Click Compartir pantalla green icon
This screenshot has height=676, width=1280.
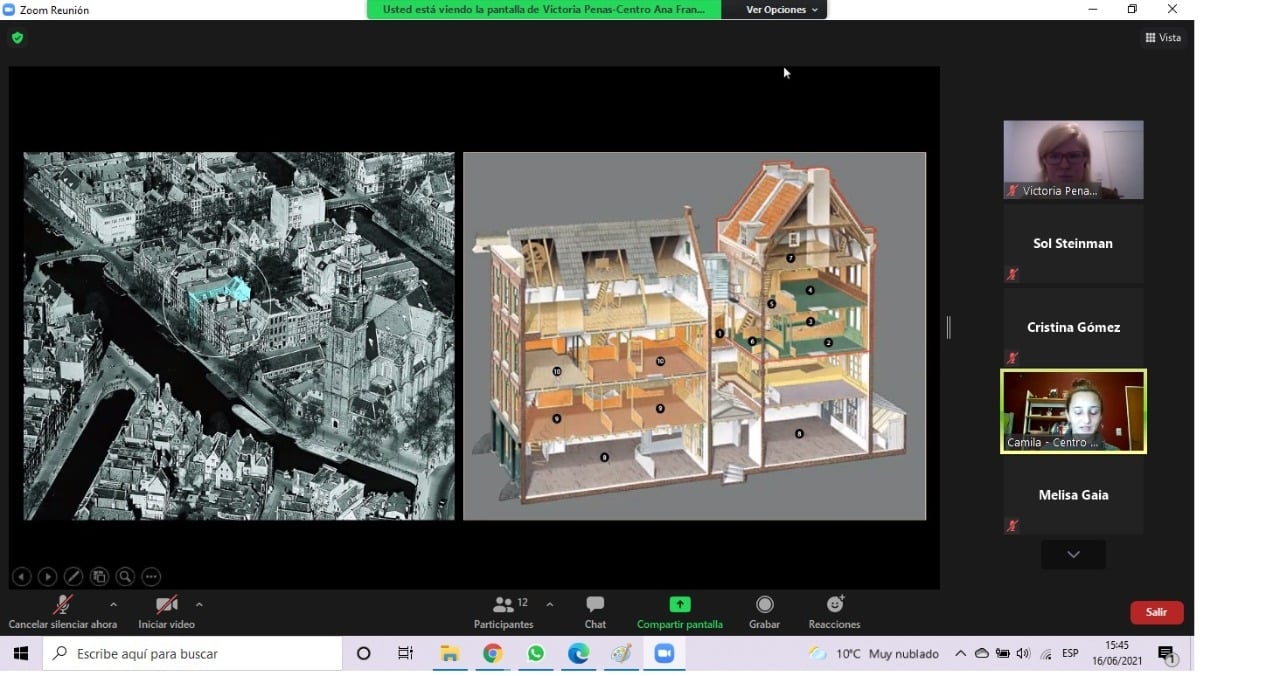click(679, 605)
